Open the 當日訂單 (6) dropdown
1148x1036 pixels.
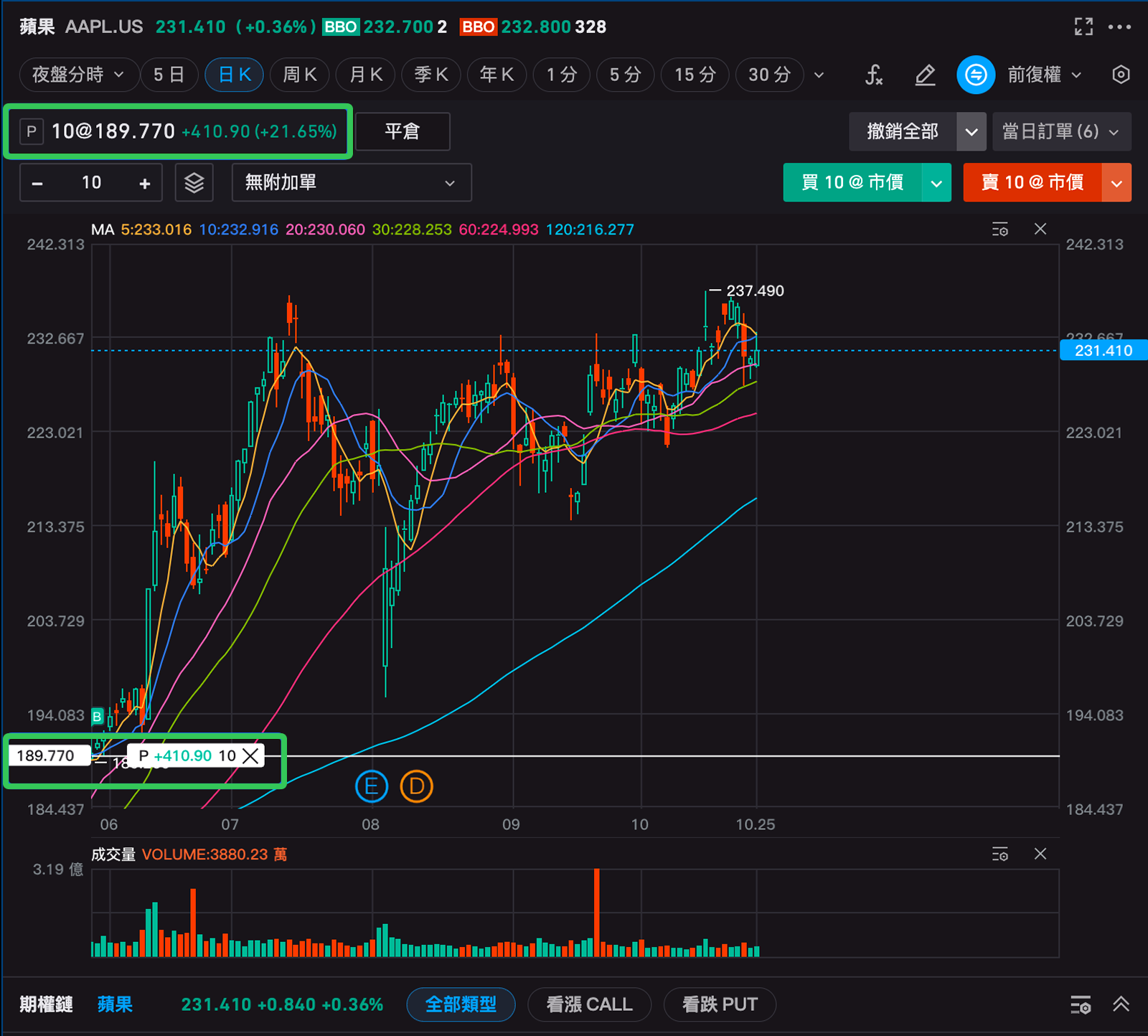coord(1061,132)
